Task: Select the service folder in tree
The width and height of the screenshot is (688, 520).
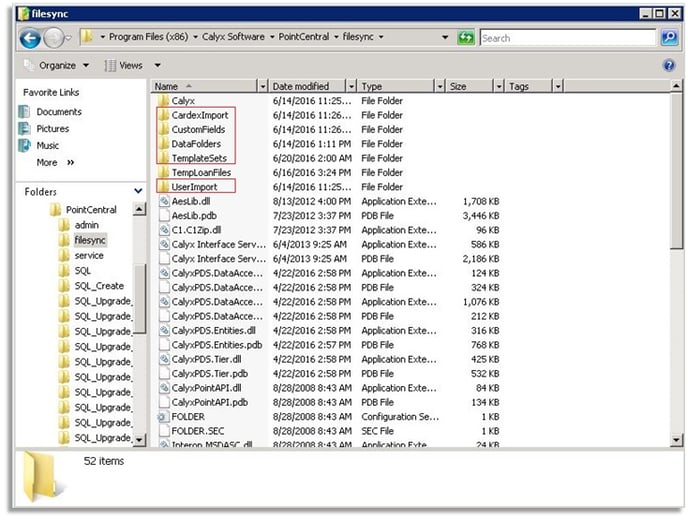Action: (x=89, y=255)
